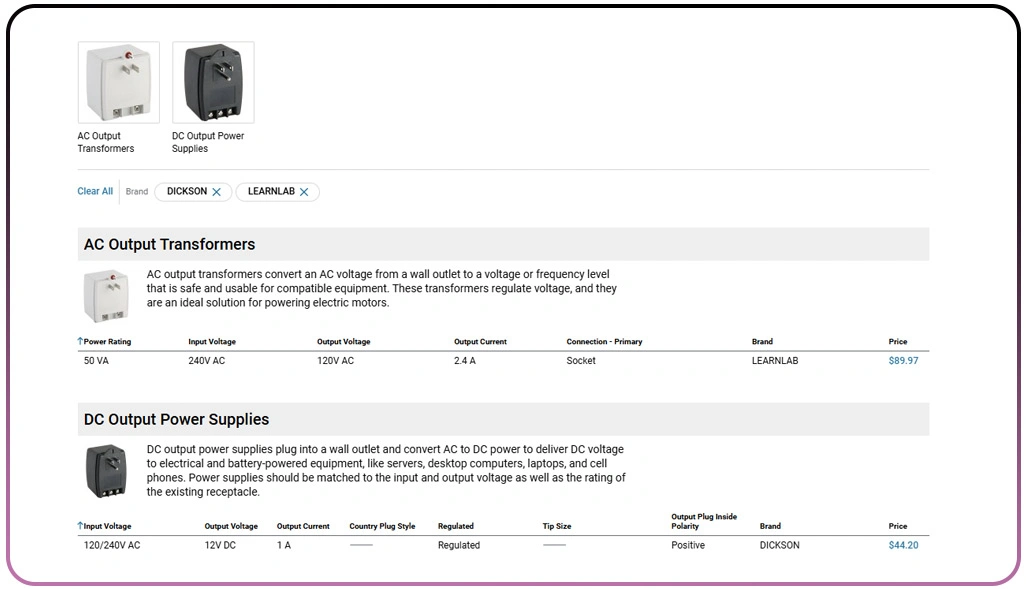Select the AC Output Transformers category thumbnail
This screenshot has height=589, width=1026.
click(118, 81)
